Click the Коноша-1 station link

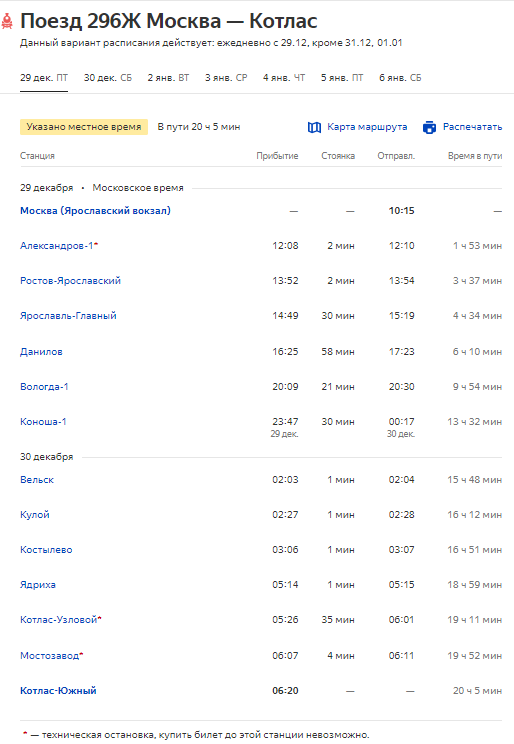pos(43,421)
